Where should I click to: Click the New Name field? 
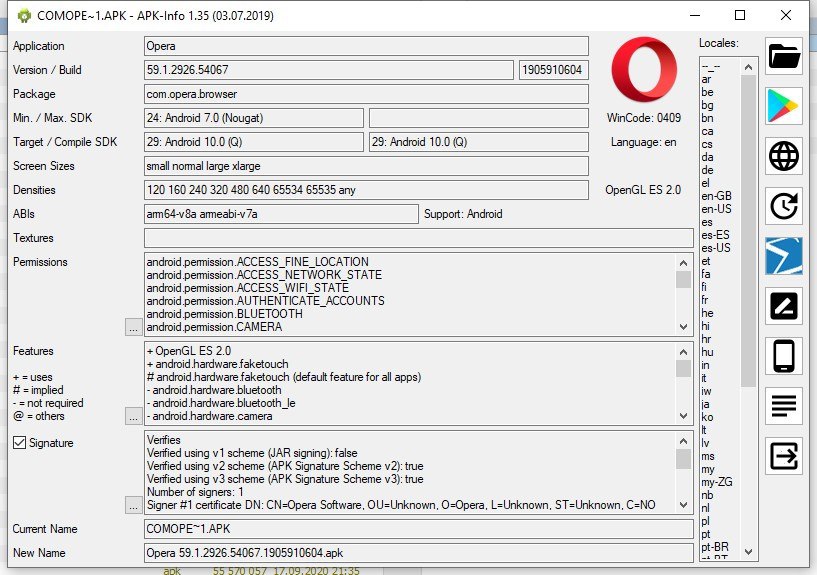pos(419,553)
